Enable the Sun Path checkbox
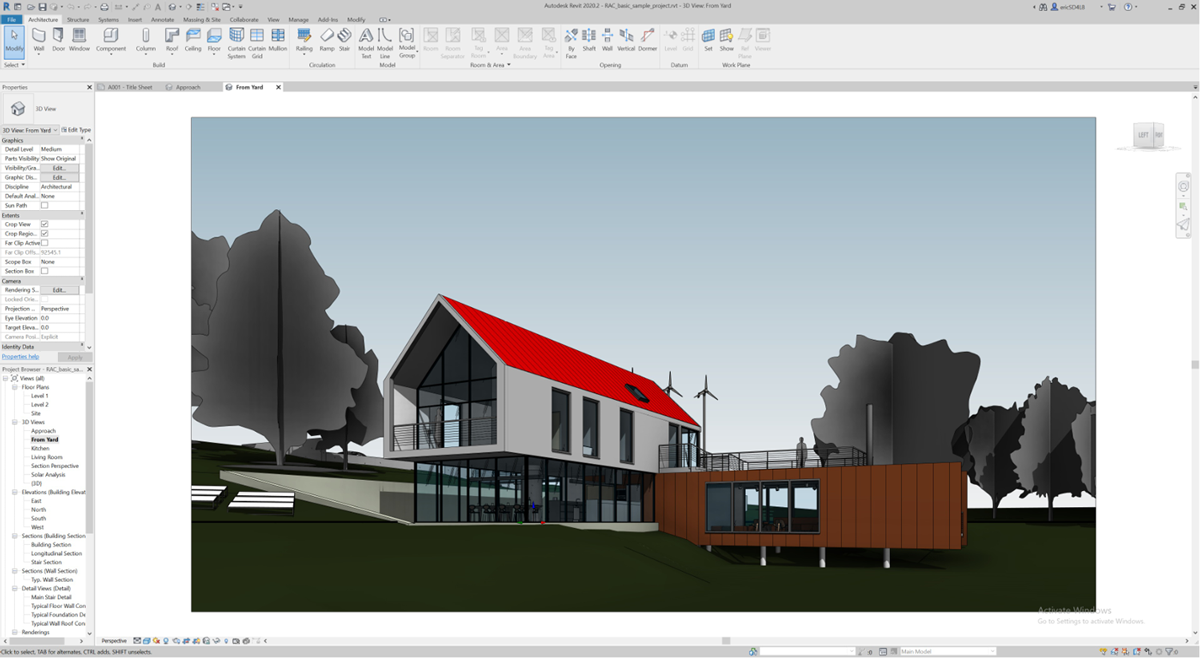1200x658 pixels. (46, 206)
